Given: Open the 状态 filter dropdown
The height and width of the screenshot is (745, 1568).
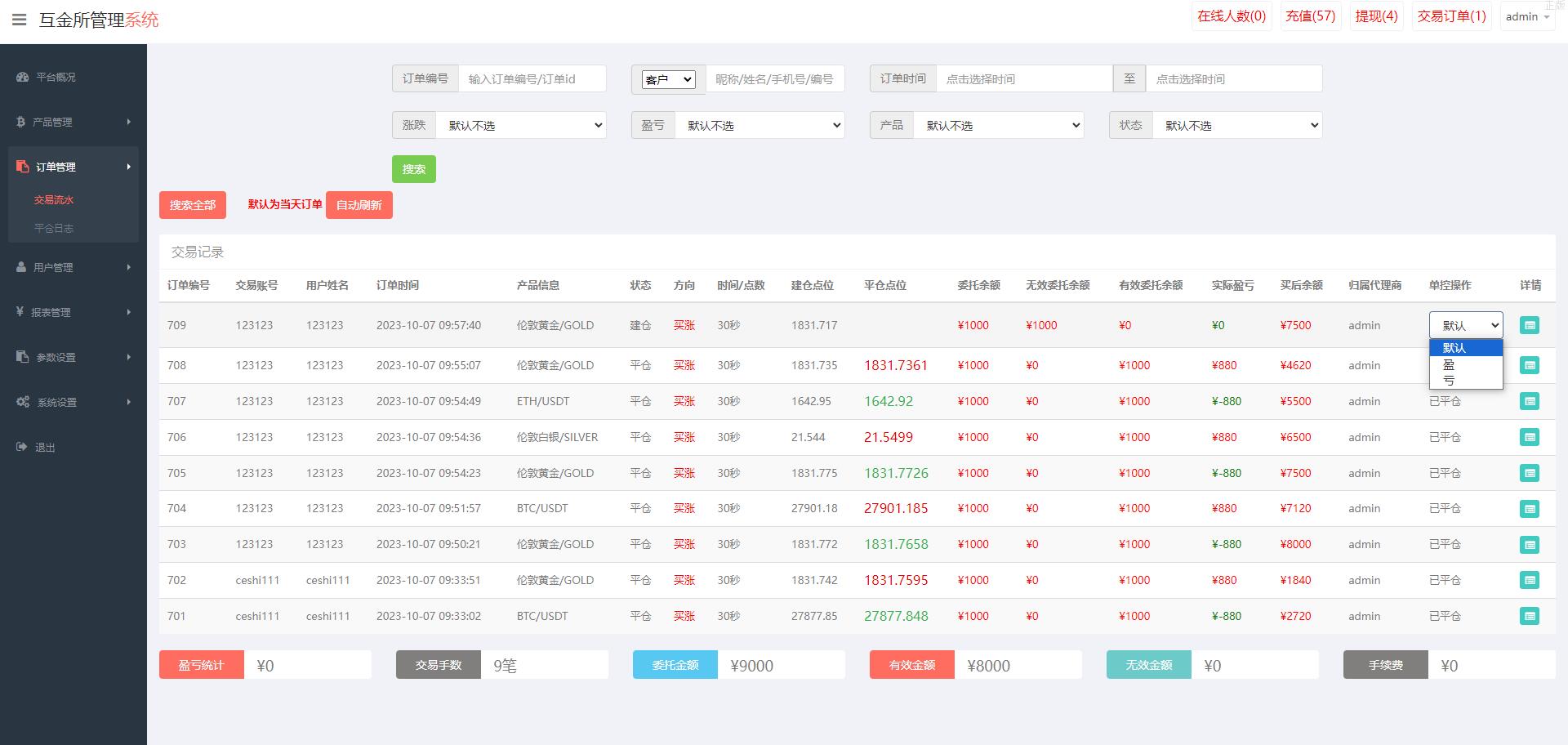Looking at the screenshot, I should coord(1236,125).
